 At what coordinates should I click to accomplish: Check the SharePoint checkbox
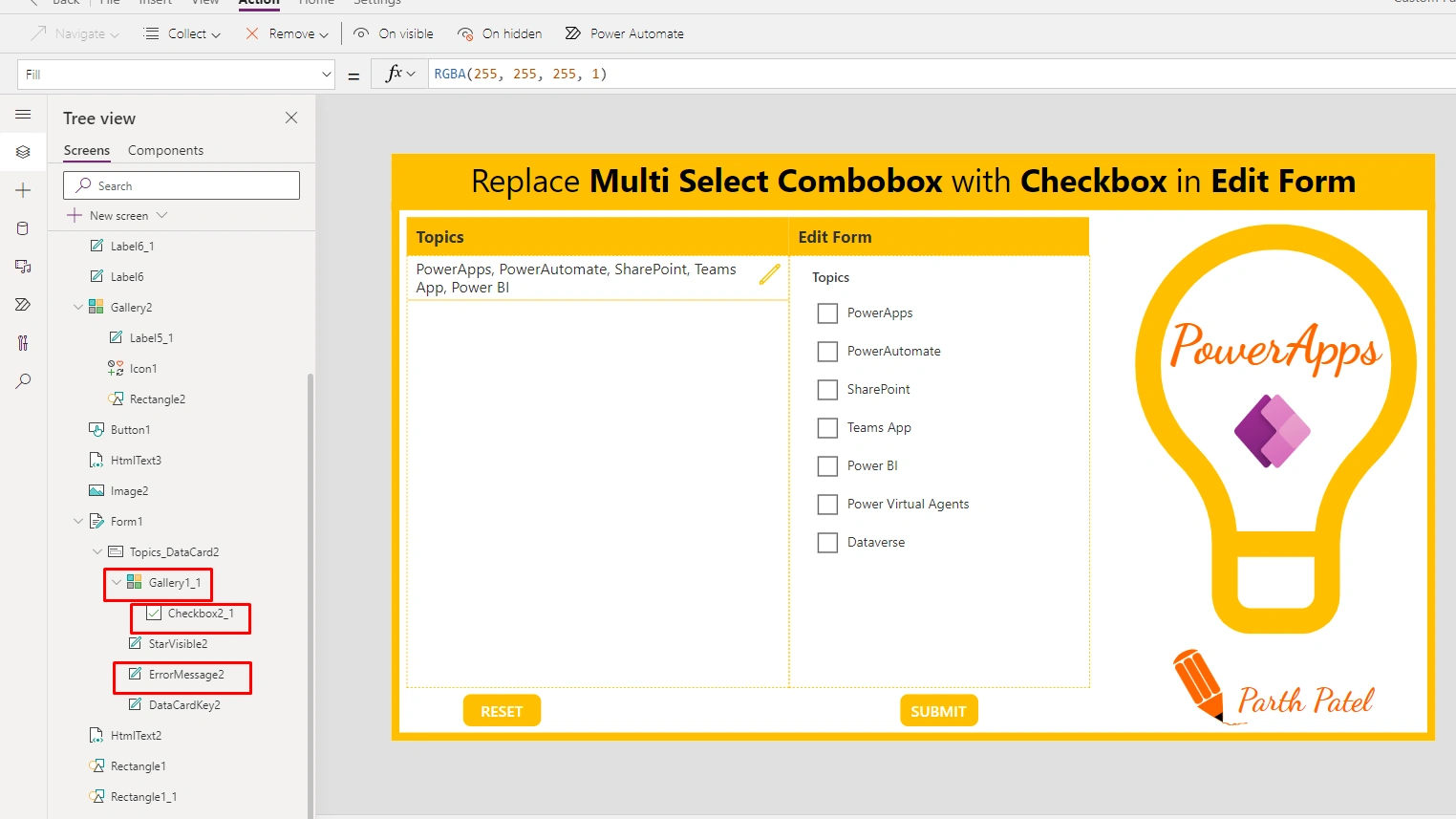coord(827,390)
